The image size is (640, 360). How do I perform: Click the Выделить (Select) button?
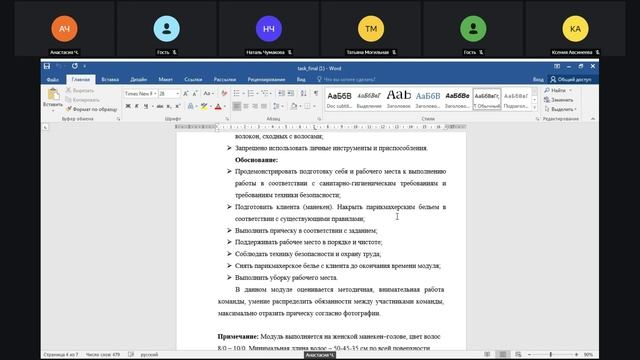click(560, 109)
